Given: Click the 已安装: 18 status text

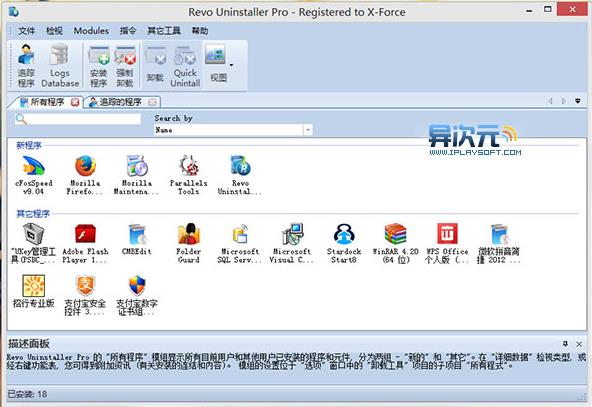Looking at the screenshot, I should (x=27, y=394).
